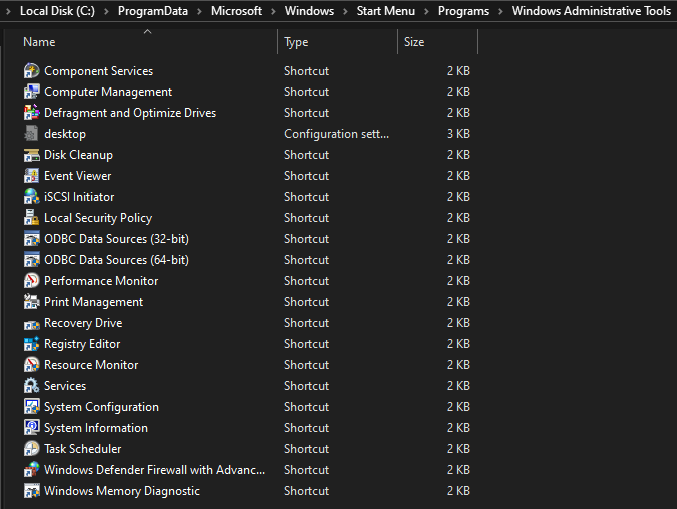677x509 pixels.
Task: Select the Windows Defender Firewall icon
Action: coord(32,470)
